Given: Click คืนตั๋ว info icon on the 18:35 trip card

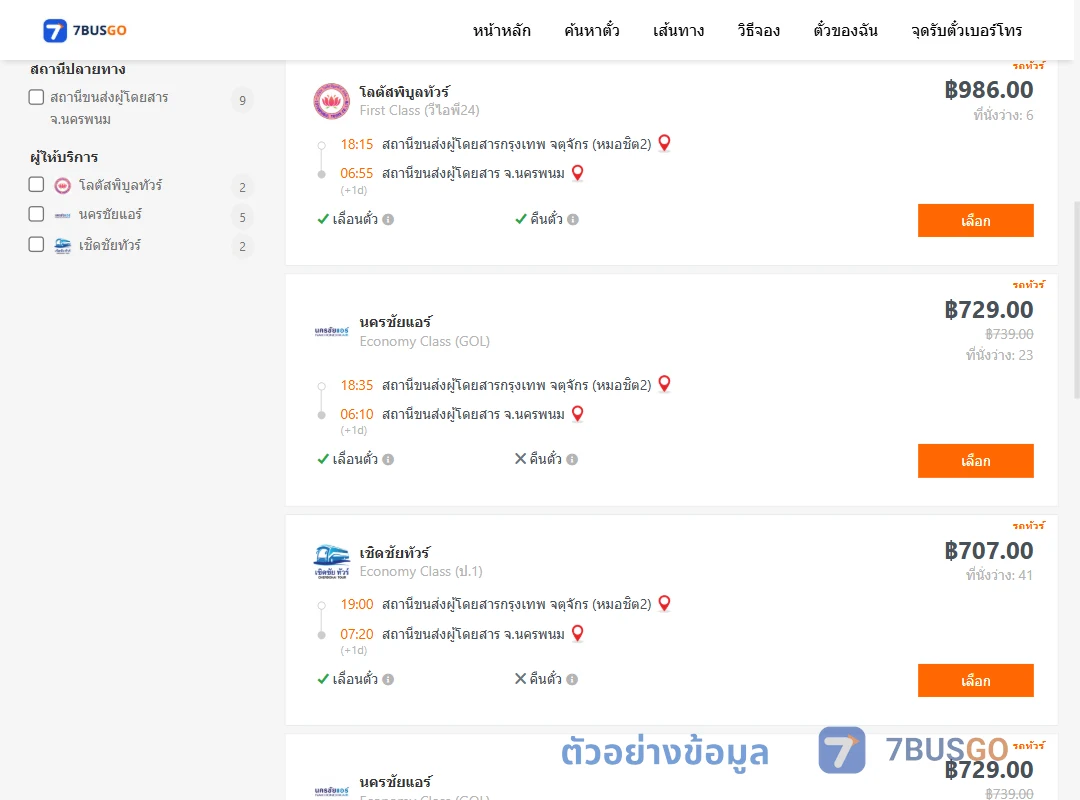Looking at the screenshot, I should (572, 459).
